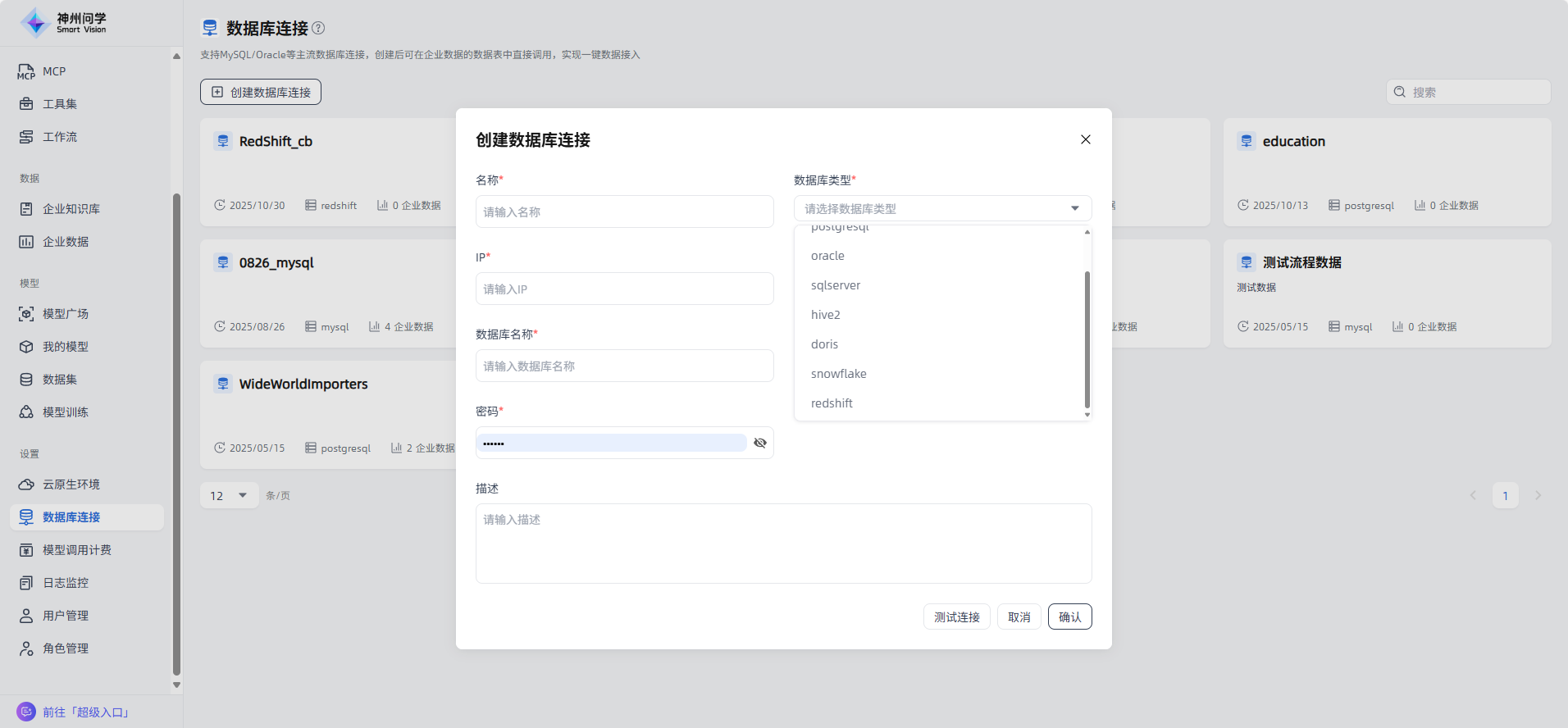
Task: Click the 模型广场 icon
Action: coord(26,314)
